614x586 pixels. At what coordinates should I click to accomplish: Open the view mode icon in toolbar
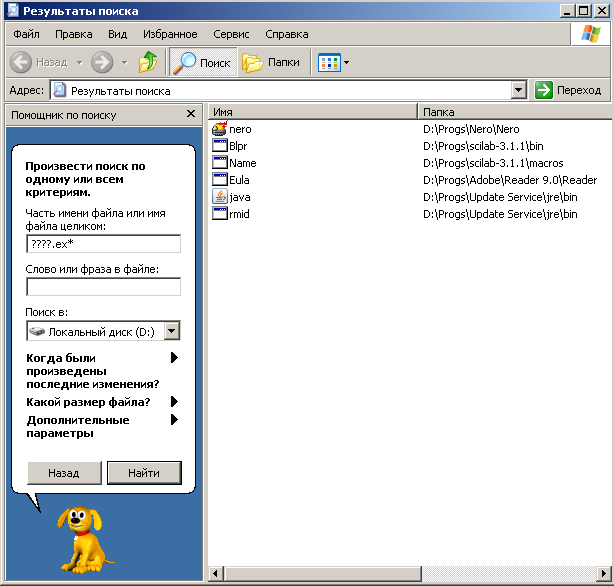pos(329,62)
